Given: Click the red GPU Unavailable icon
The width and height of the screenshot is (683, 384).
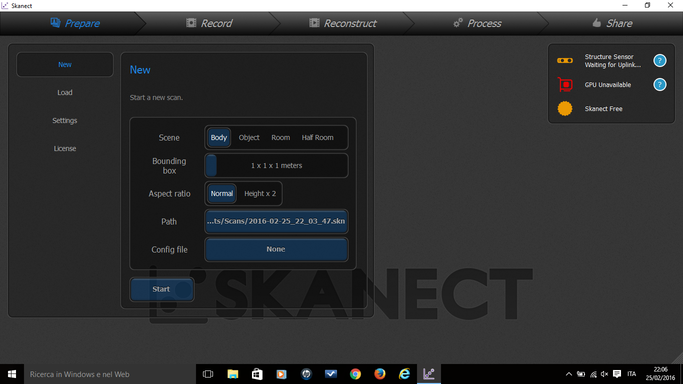Looking at the screenshot, I should pos(565,84).
